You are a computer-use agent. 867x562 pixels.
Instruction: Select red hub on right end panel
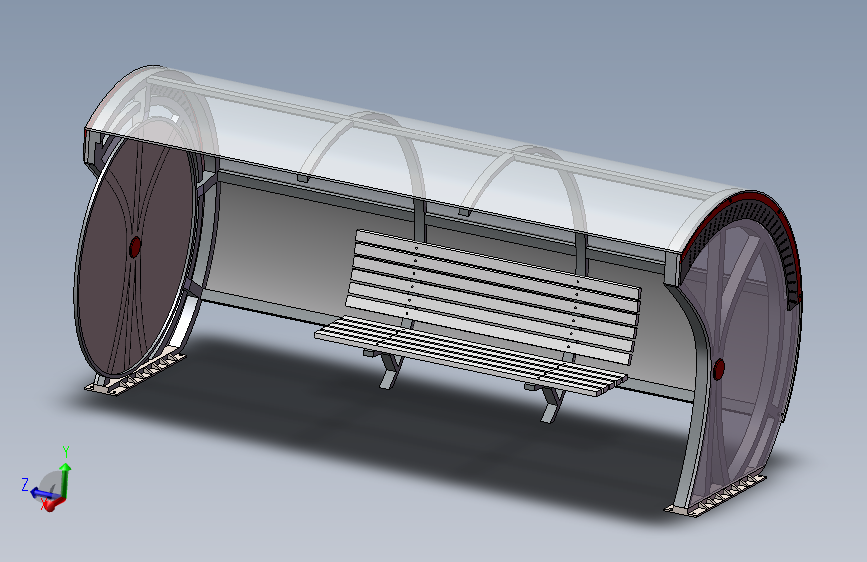719,369
